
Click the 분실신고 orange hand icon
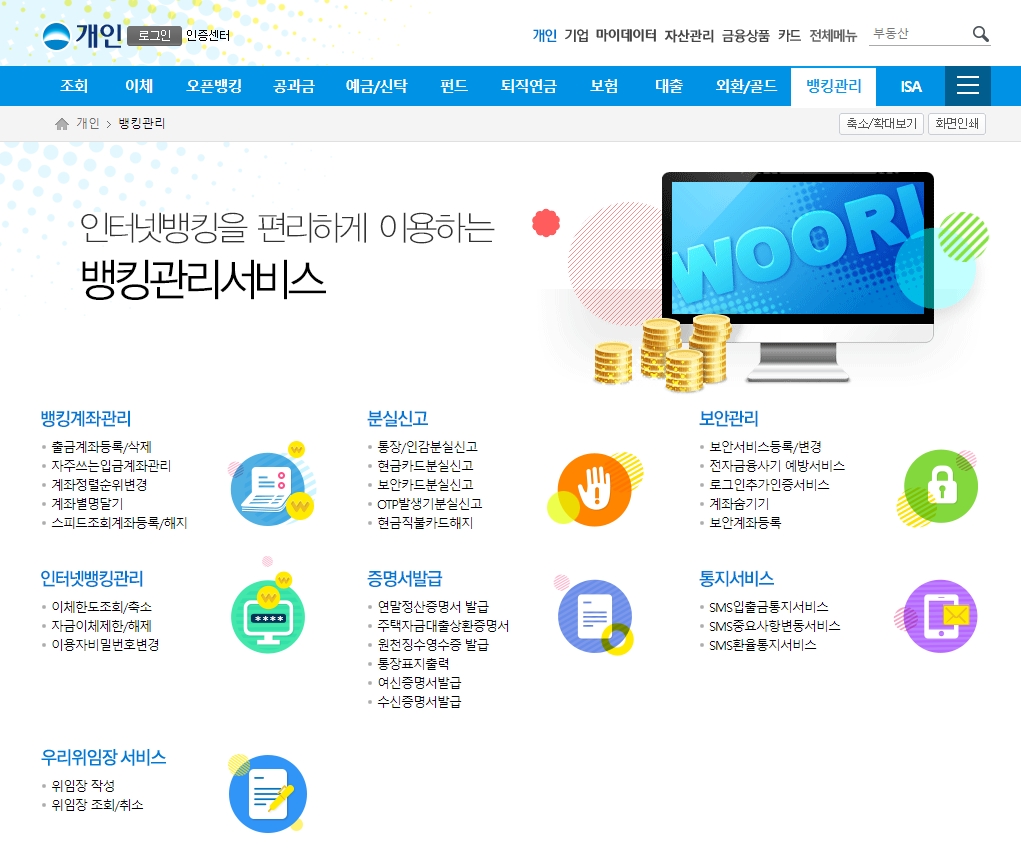(x=595, y=488)
